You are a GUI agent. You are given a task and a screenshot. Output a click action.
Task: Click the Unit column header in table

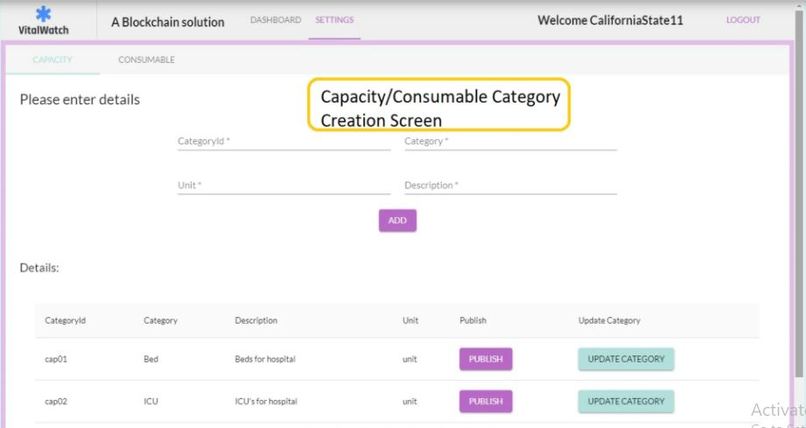(x=410, y=321)
